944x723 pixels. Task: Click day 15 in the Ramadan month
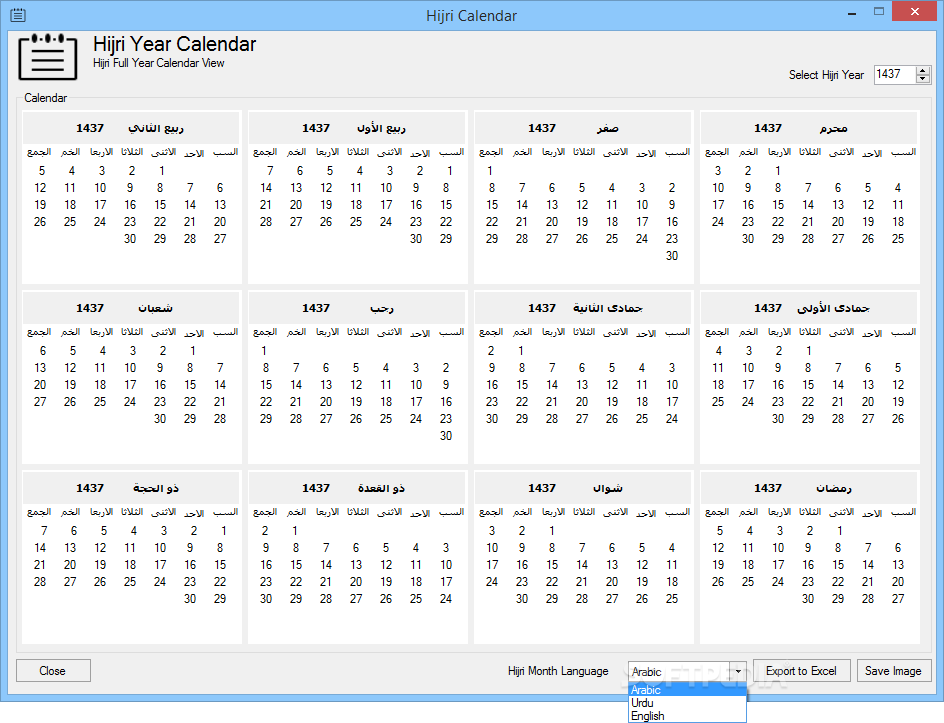[x=838, y=565]
